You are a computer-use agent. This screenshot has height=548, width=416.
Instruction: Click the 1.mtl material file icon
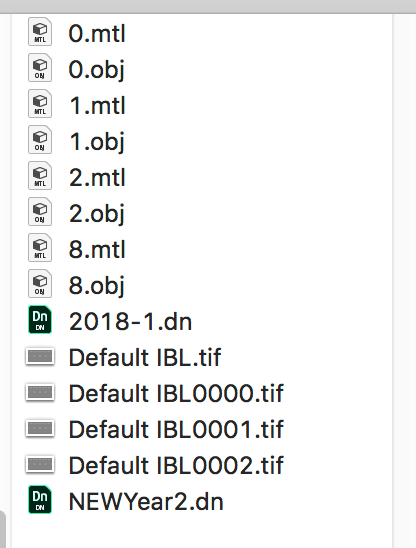(40, 104)
